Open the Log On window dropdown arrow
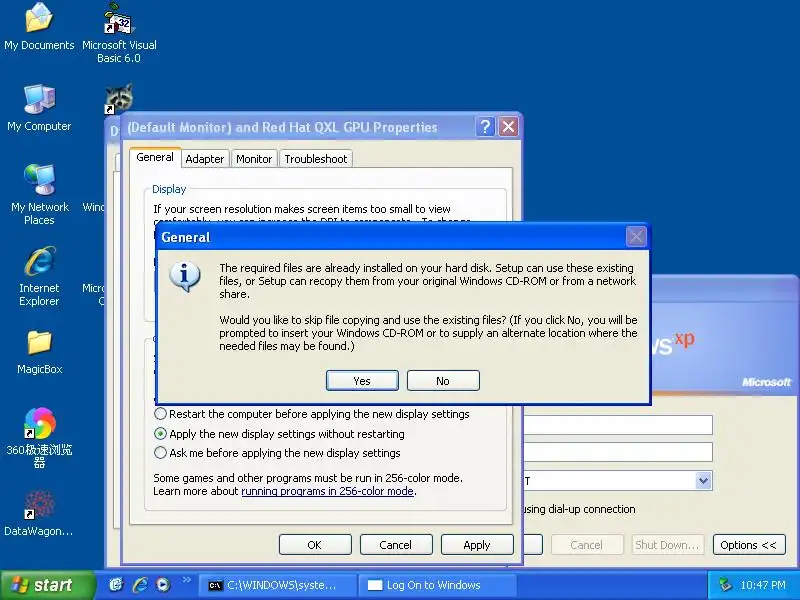Screen dimensions: 800x600 [704, 480]
